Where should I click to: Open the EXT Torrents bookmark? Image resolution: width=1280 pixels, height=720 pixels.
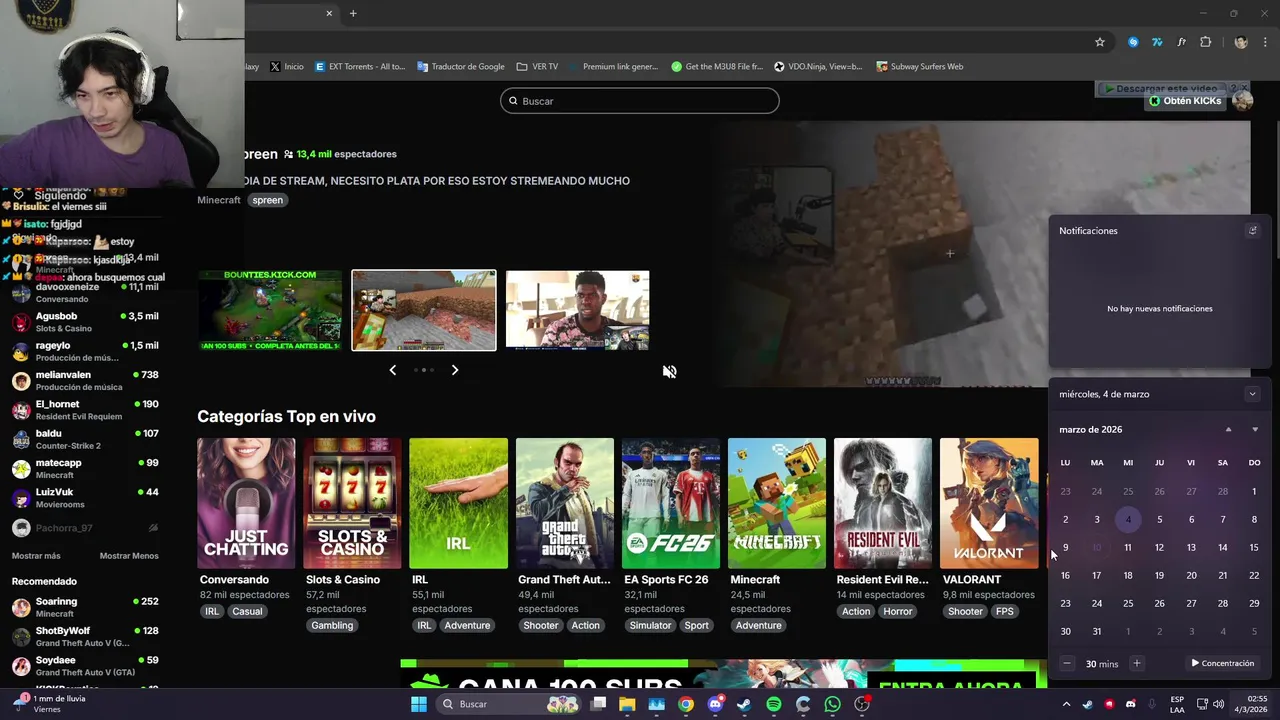coord(360,66)
